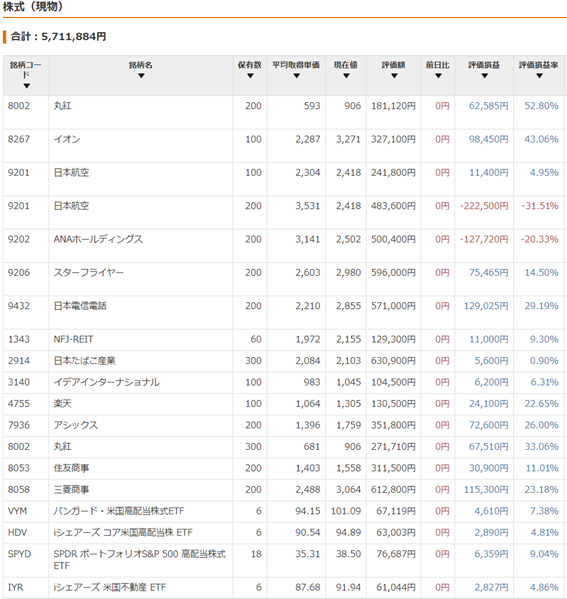
Task: Click the 596,000円 valuation cell
Action: click(393, 272)
